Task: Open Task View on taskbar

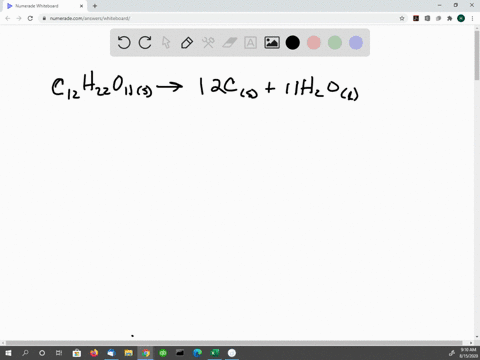Action: [59, 353]
